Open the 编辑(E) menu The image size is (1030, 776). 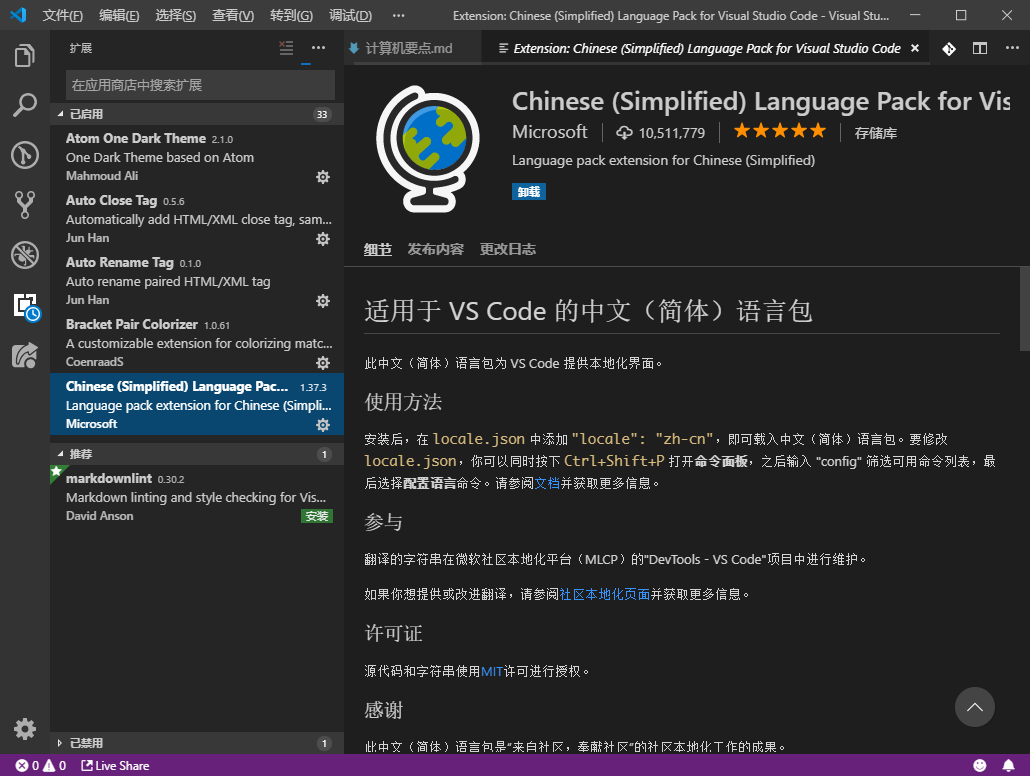(119, 15)
